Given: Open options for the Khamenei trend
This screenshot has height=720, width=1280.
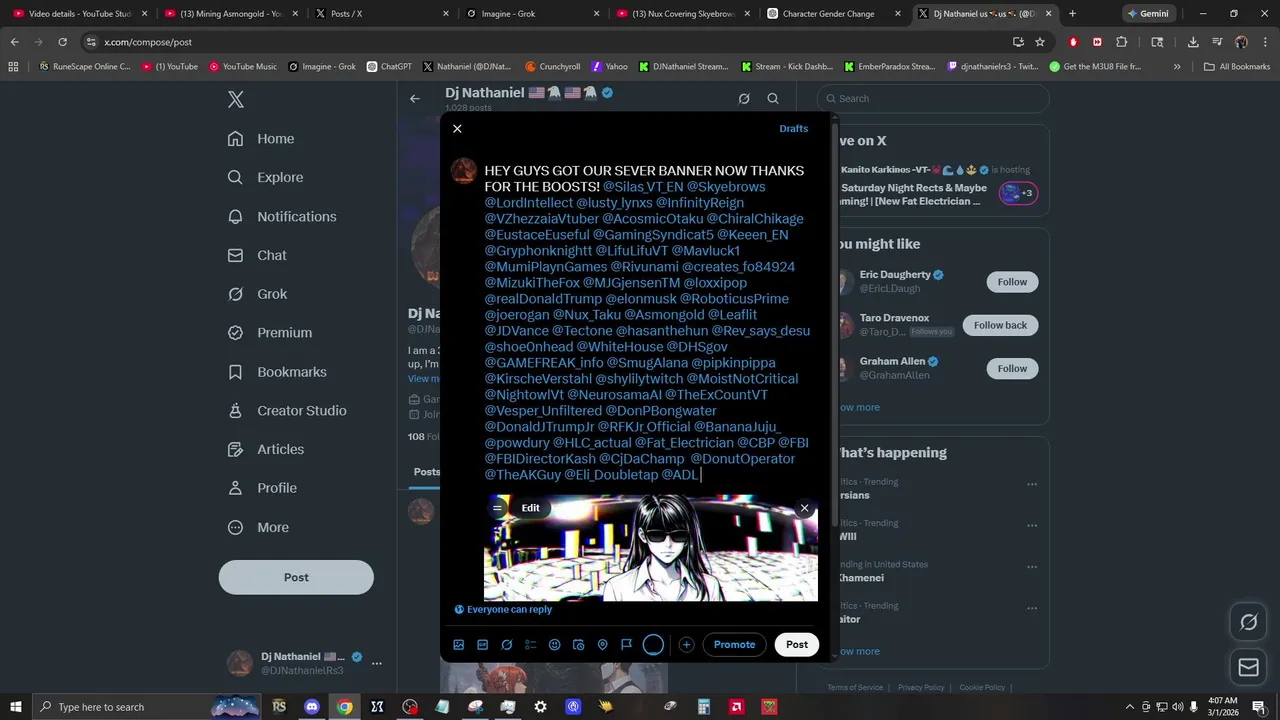Looking at the screenshot, I should point(1032,567).
